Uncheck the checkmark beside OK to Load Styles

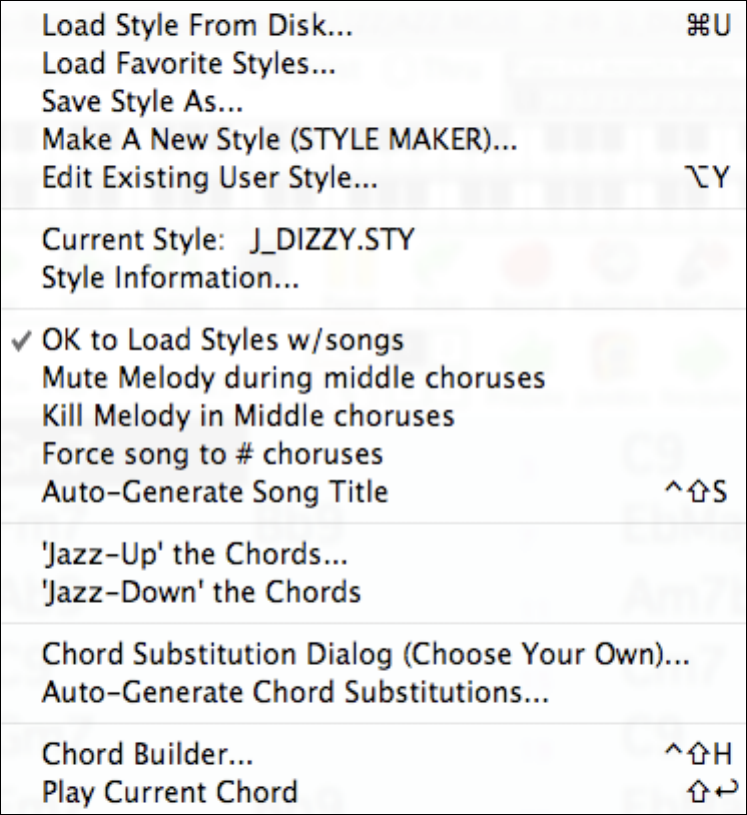[x=21, y=340]
